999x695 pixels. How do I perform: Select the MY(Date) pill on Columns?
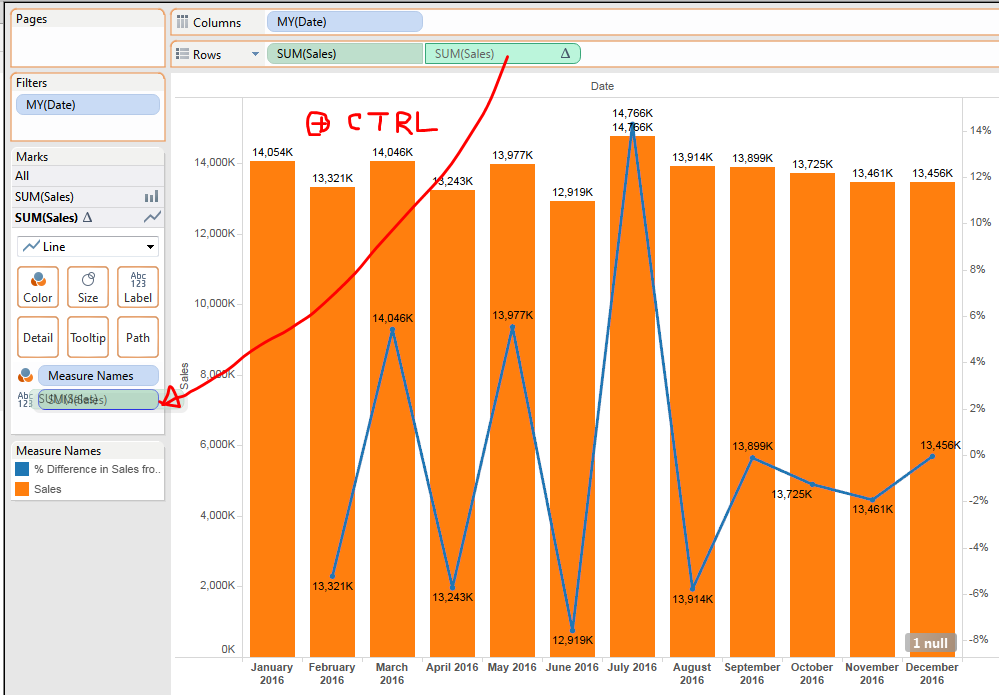point(345,22)
